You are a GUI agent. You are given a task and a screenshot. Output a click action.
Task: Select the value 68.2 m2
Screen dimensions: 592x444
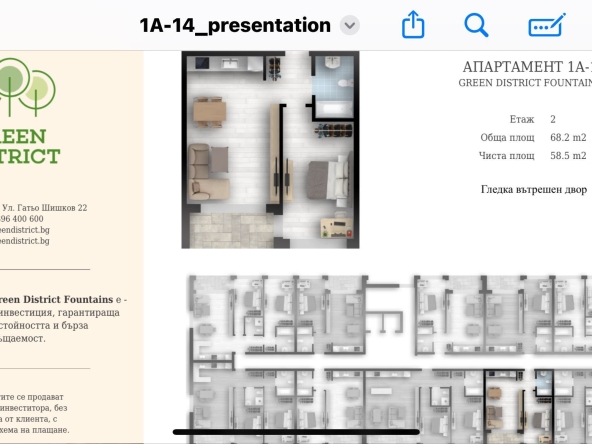point(568,137)
